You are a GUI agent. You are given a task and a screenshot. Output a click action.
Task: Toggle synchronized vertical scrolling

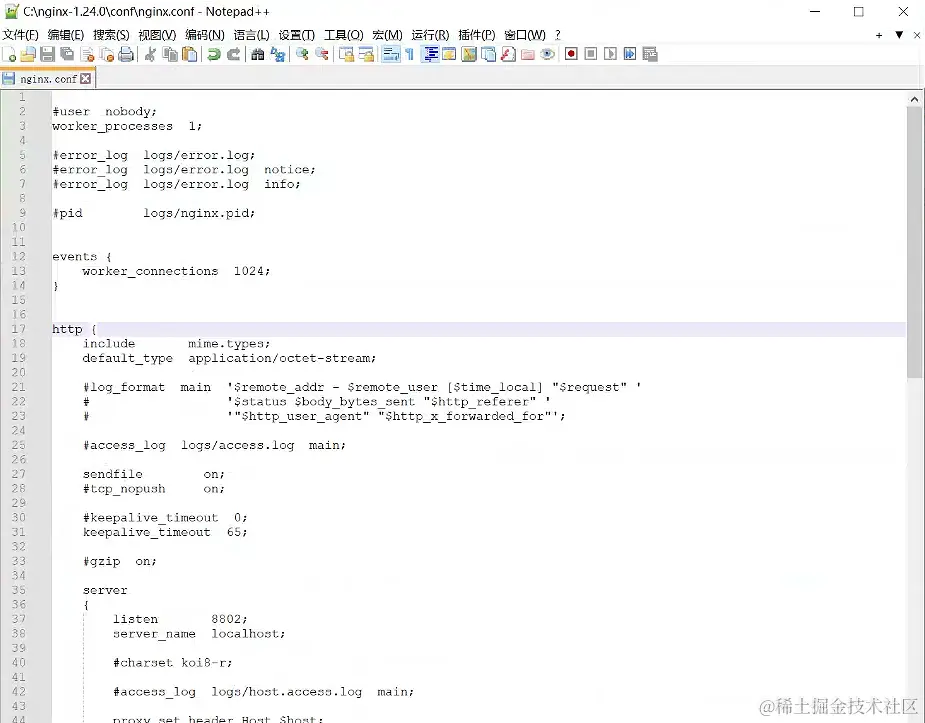[346, 54]
